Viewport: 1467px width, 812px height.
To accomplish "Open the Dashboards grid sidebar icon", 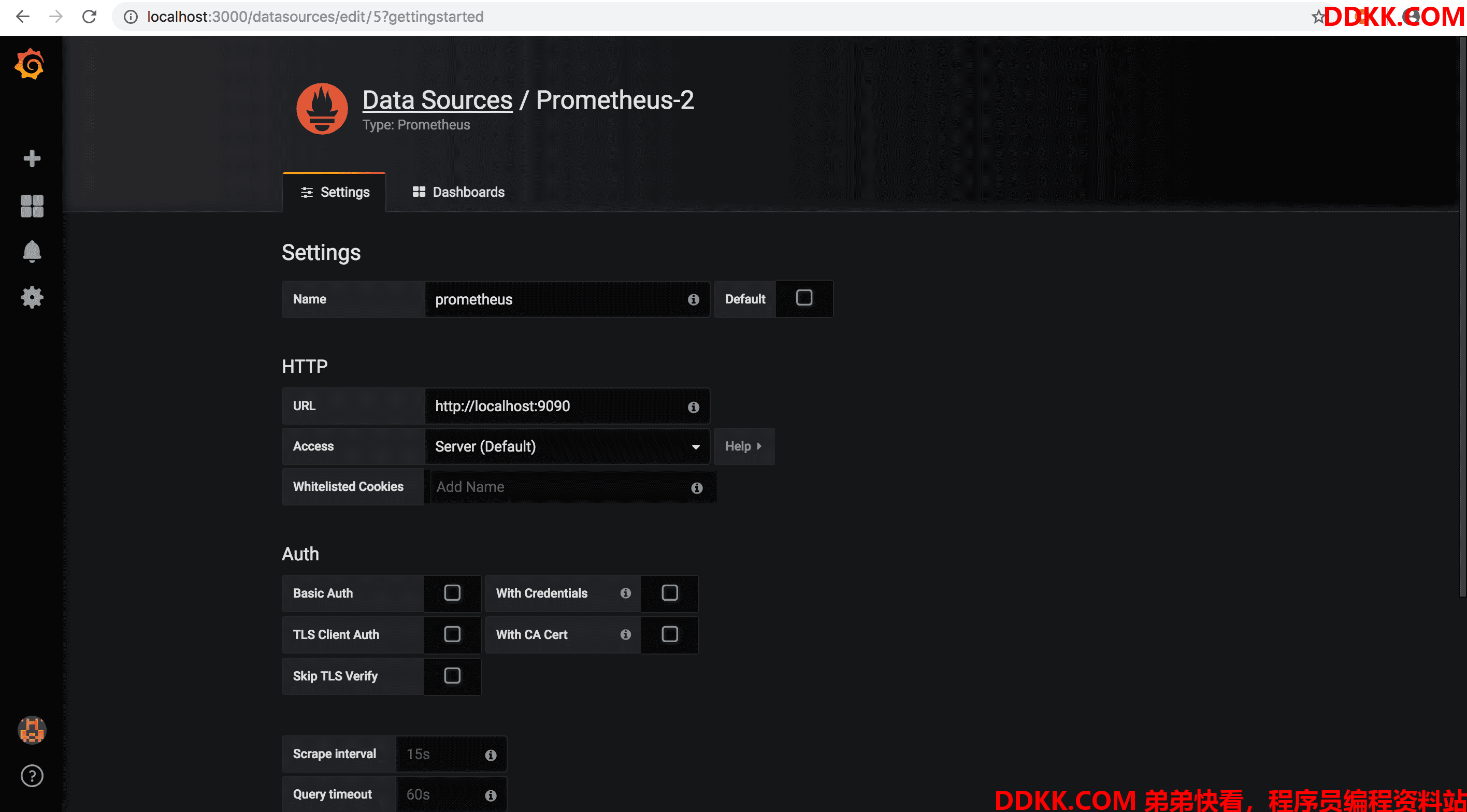I will (32, 206).
